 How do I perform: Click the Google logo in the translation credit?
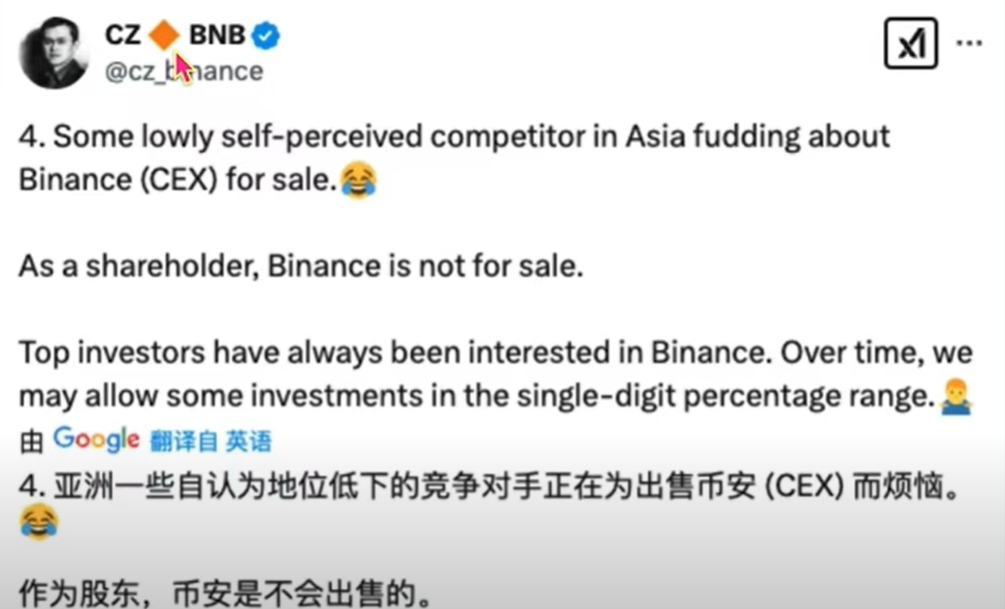96,440
